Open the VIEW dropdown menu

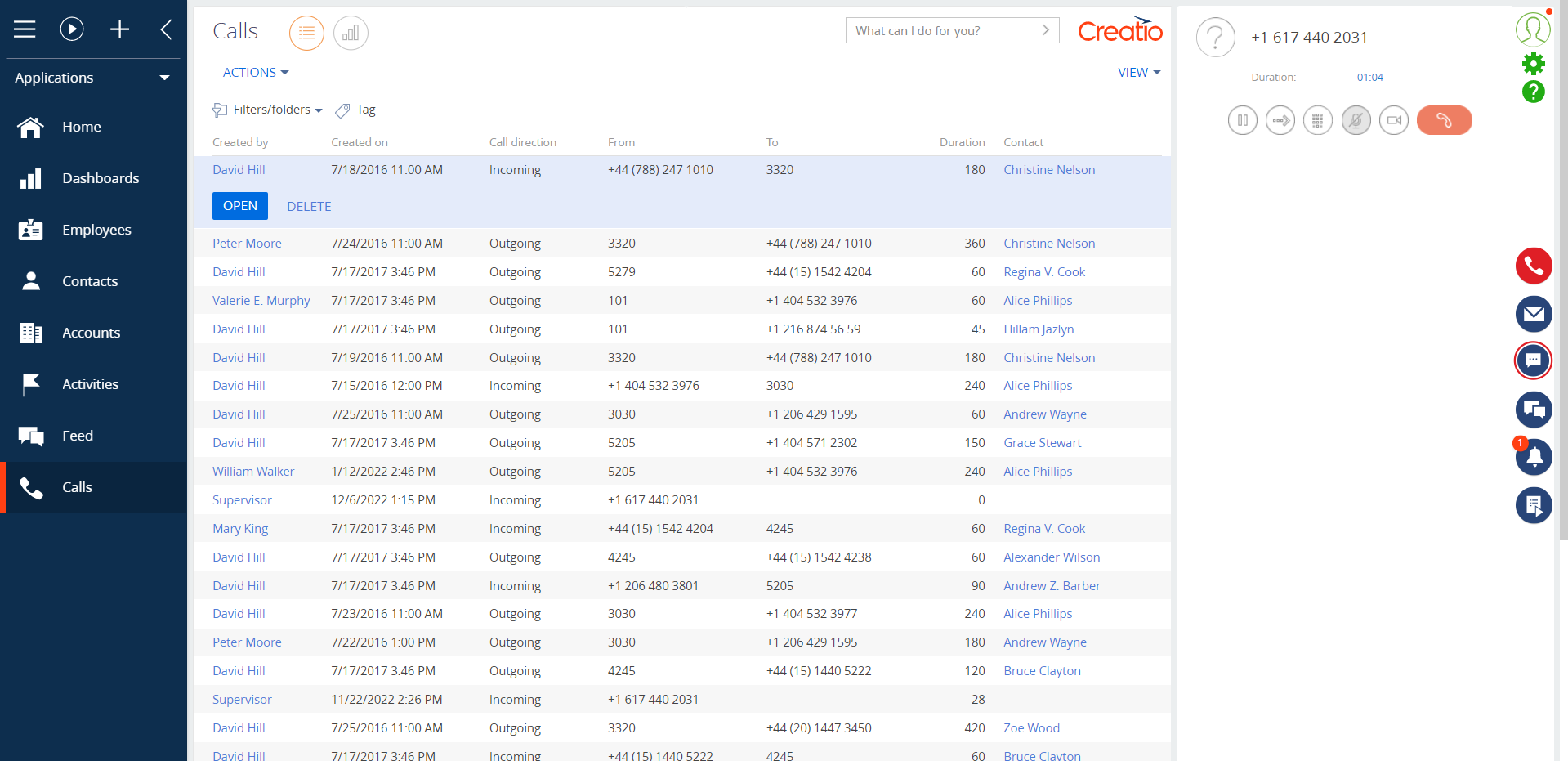tap(1138, 73)
